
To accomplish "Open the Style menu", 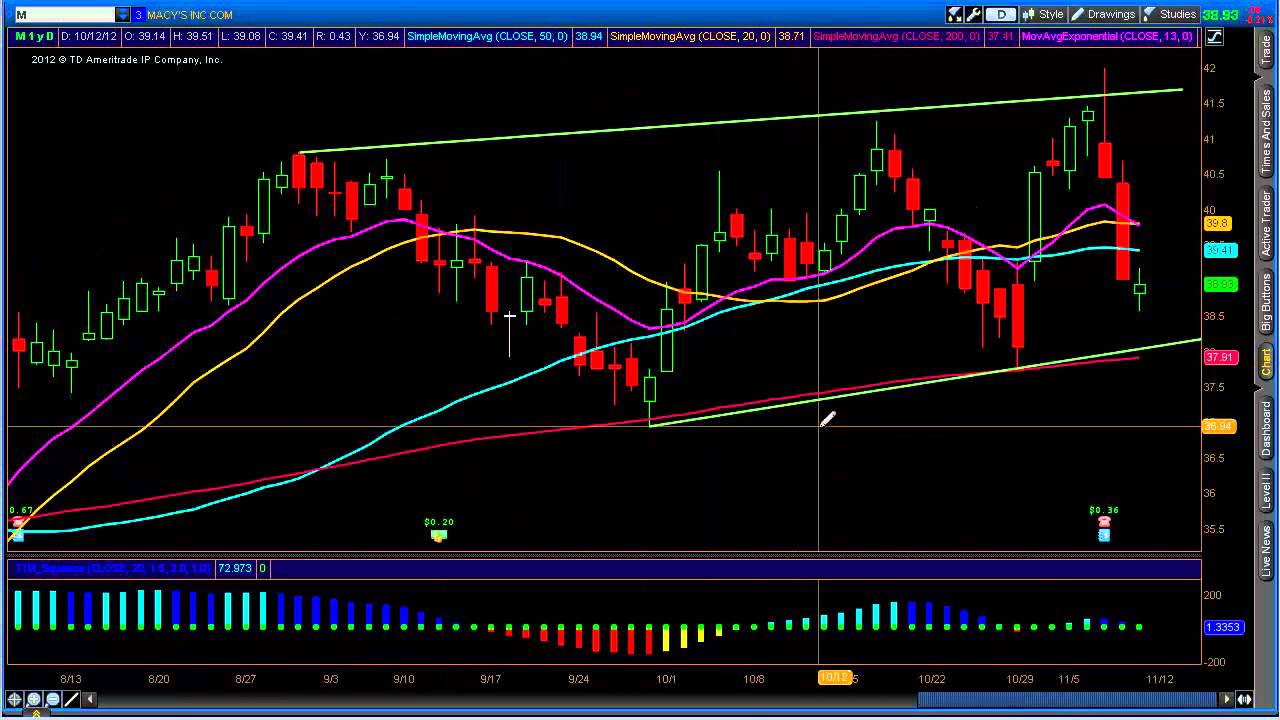I will point(1043,14).
